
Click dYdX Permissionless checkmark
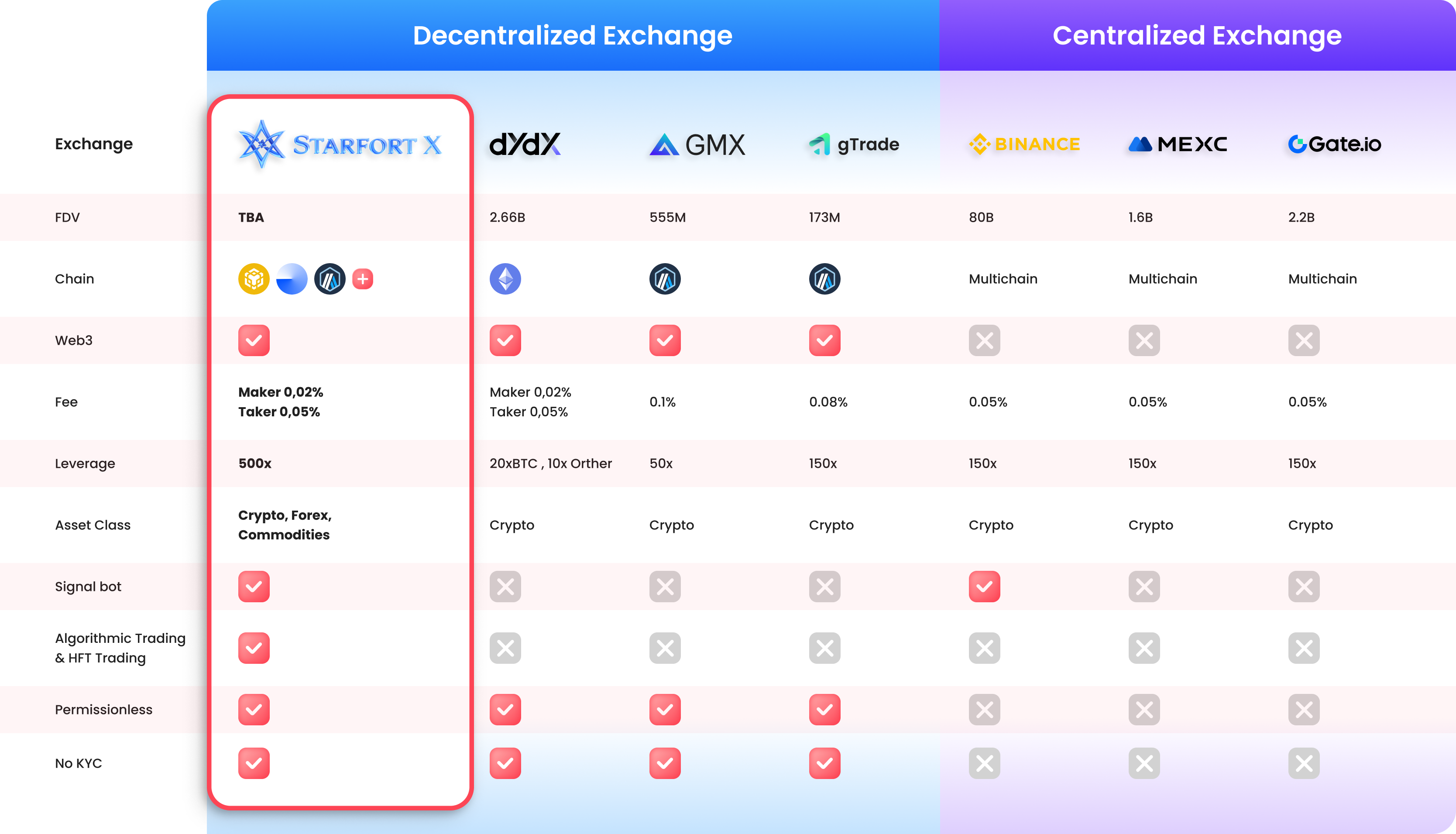[505, 710]
